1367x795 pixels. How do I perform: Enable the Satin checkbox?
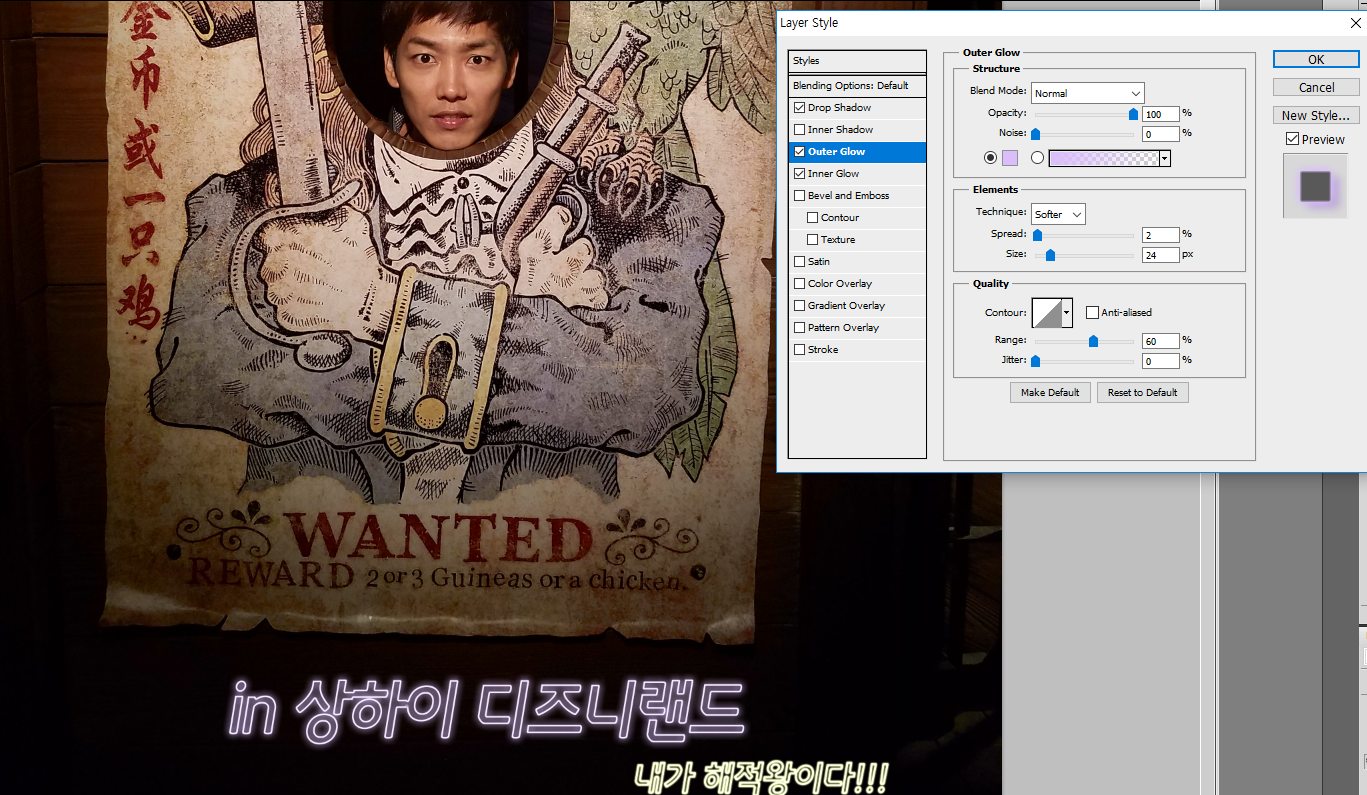(x=799, y=262)
